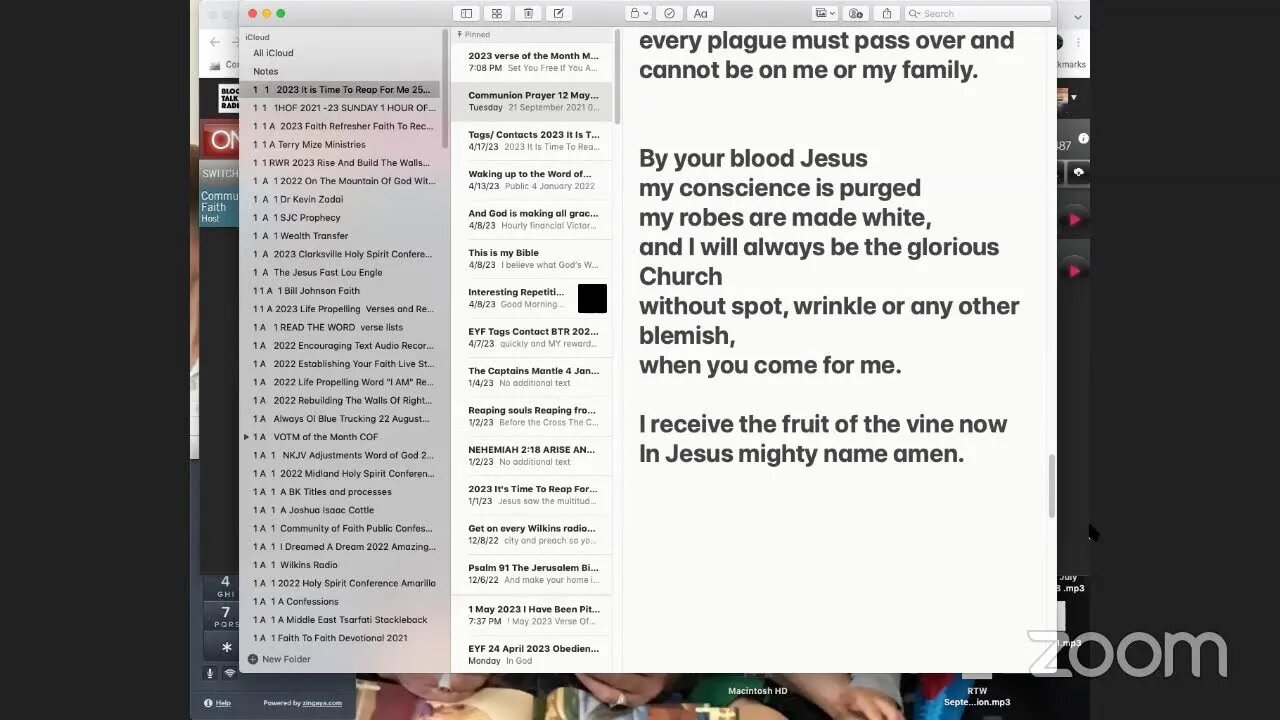Open the media/photos dropdown in toolbar
The image size is (1280, 720).
click(825, 13)
